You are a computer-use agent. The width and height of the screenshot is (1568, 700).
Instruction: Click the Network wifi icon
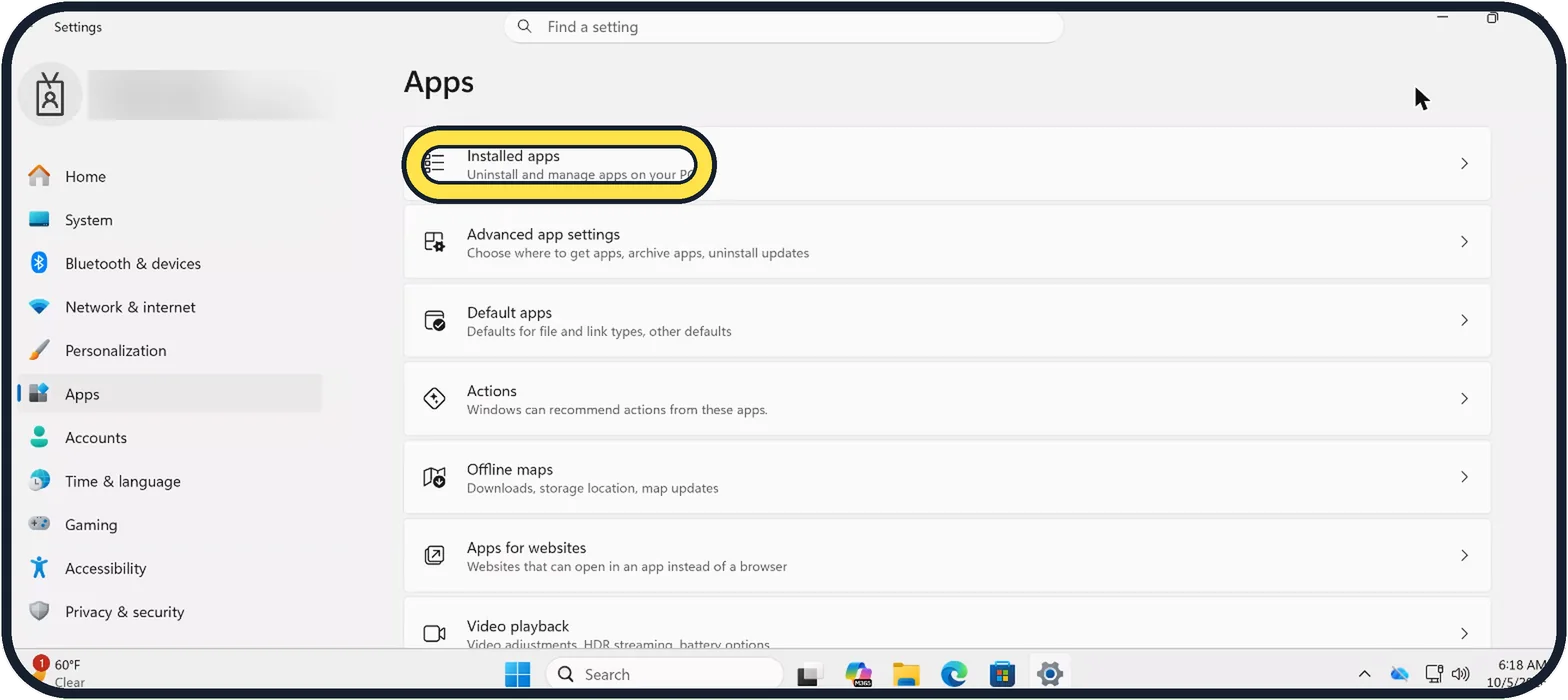coord(39,307)
